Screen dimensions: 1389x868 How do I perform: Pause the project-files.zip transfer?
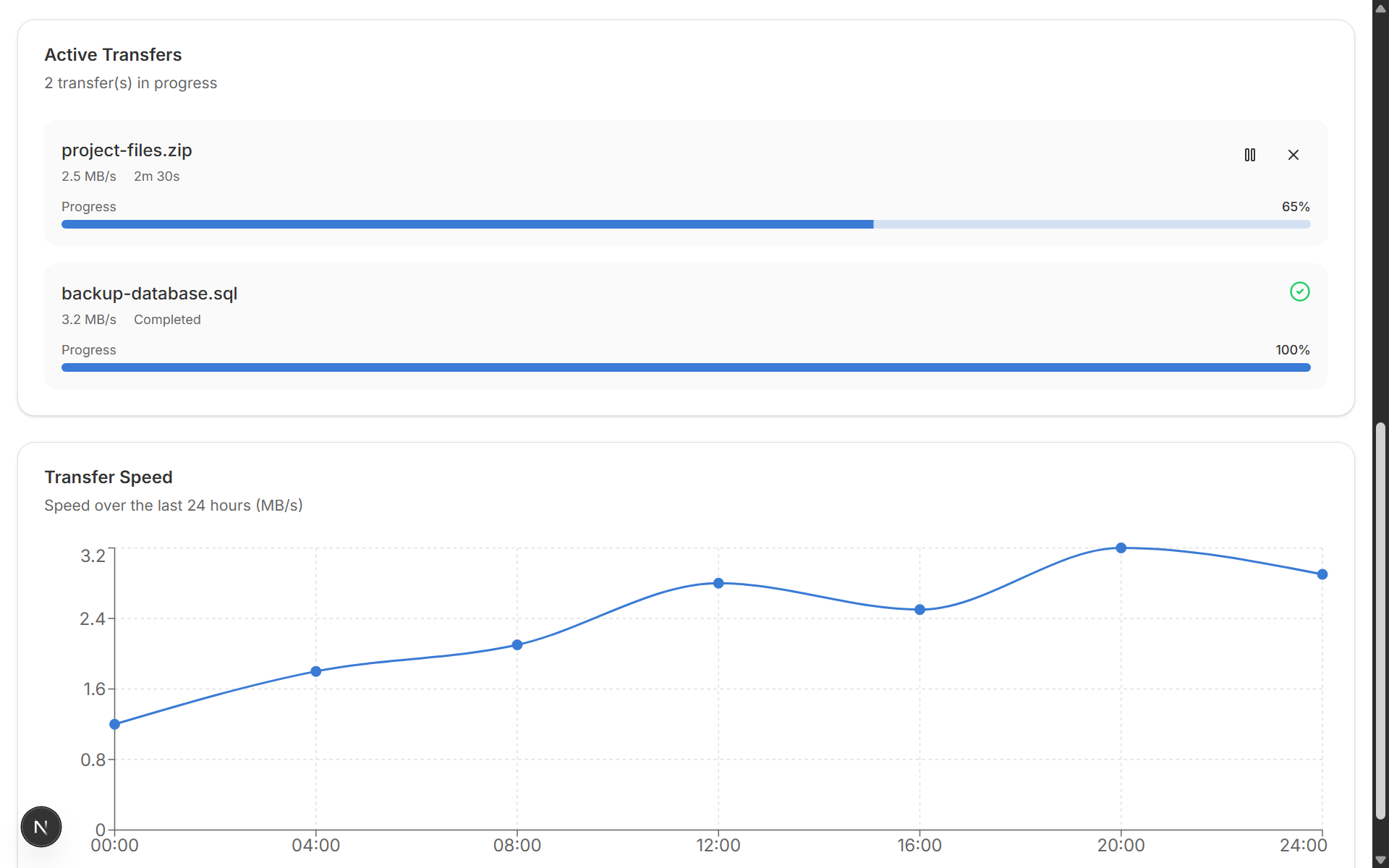[x=1249, y=155]
